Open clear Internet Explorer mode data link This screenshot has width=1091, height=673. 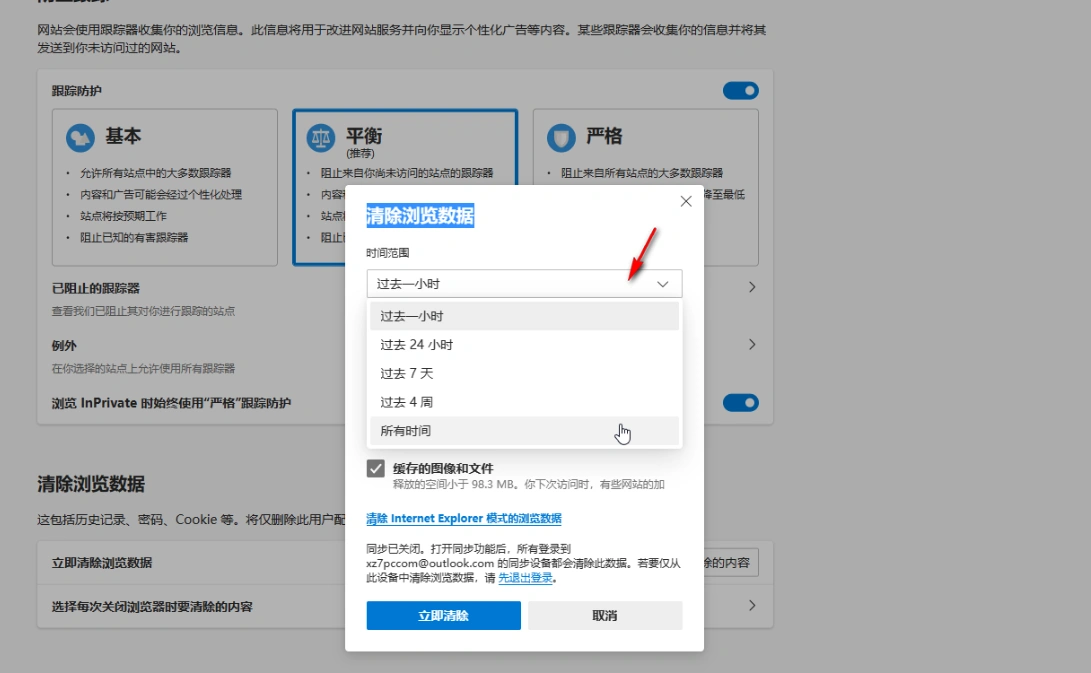click(464, 519)
